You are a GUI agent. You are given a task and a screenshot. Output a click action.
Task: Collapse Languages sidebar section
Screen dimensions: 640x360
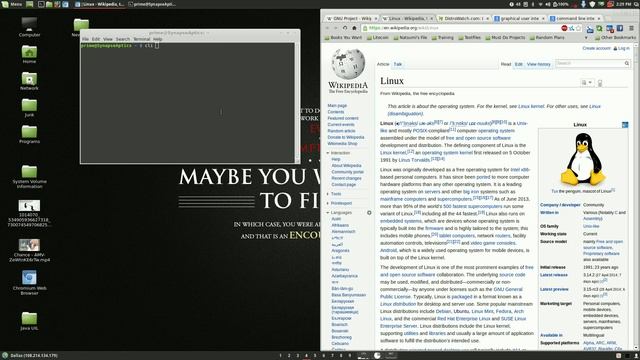(339, 213)
